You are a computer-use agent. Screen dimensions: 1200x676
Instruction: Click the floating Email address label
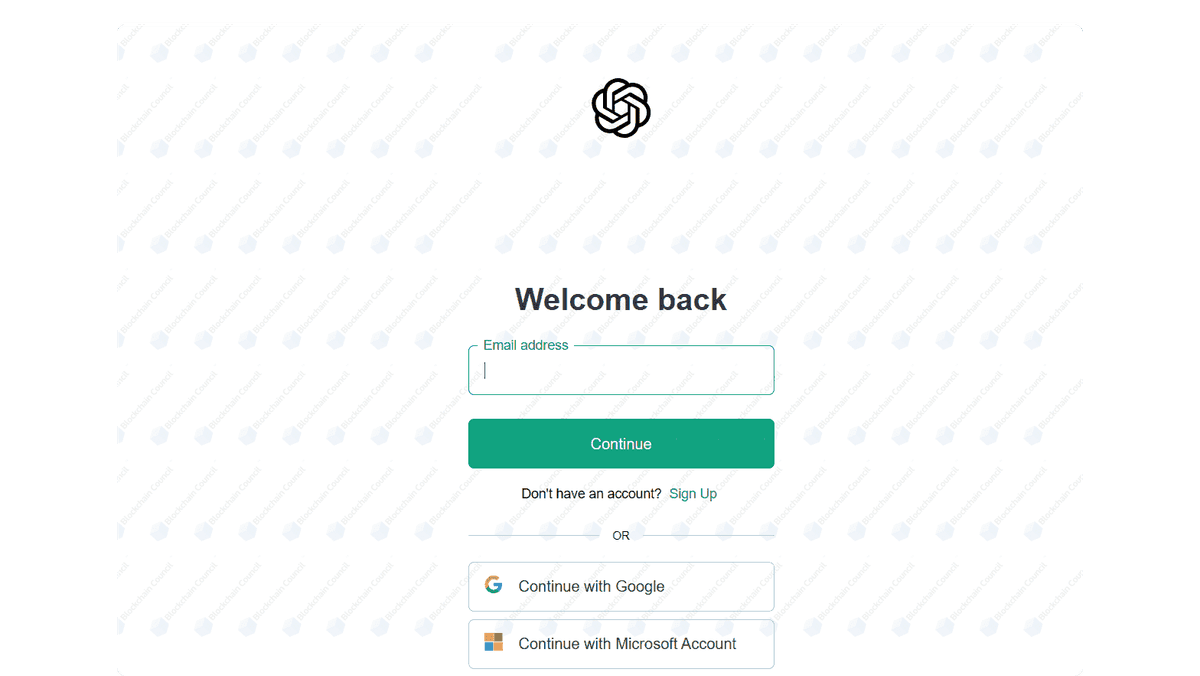(526, 345)
